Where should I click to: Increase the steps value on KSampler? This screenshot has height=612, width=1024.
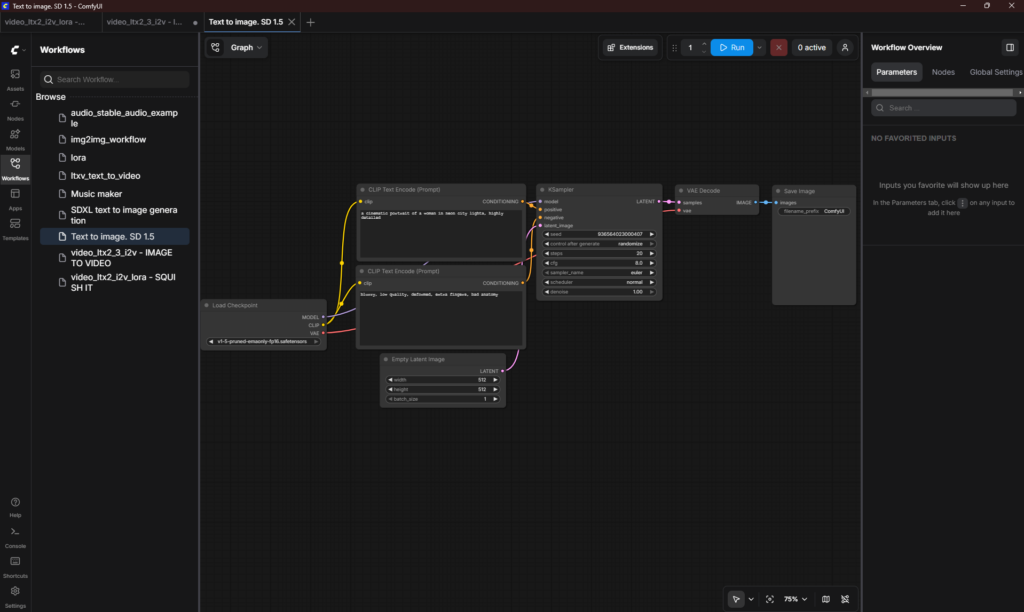click(x=652, y=253)
